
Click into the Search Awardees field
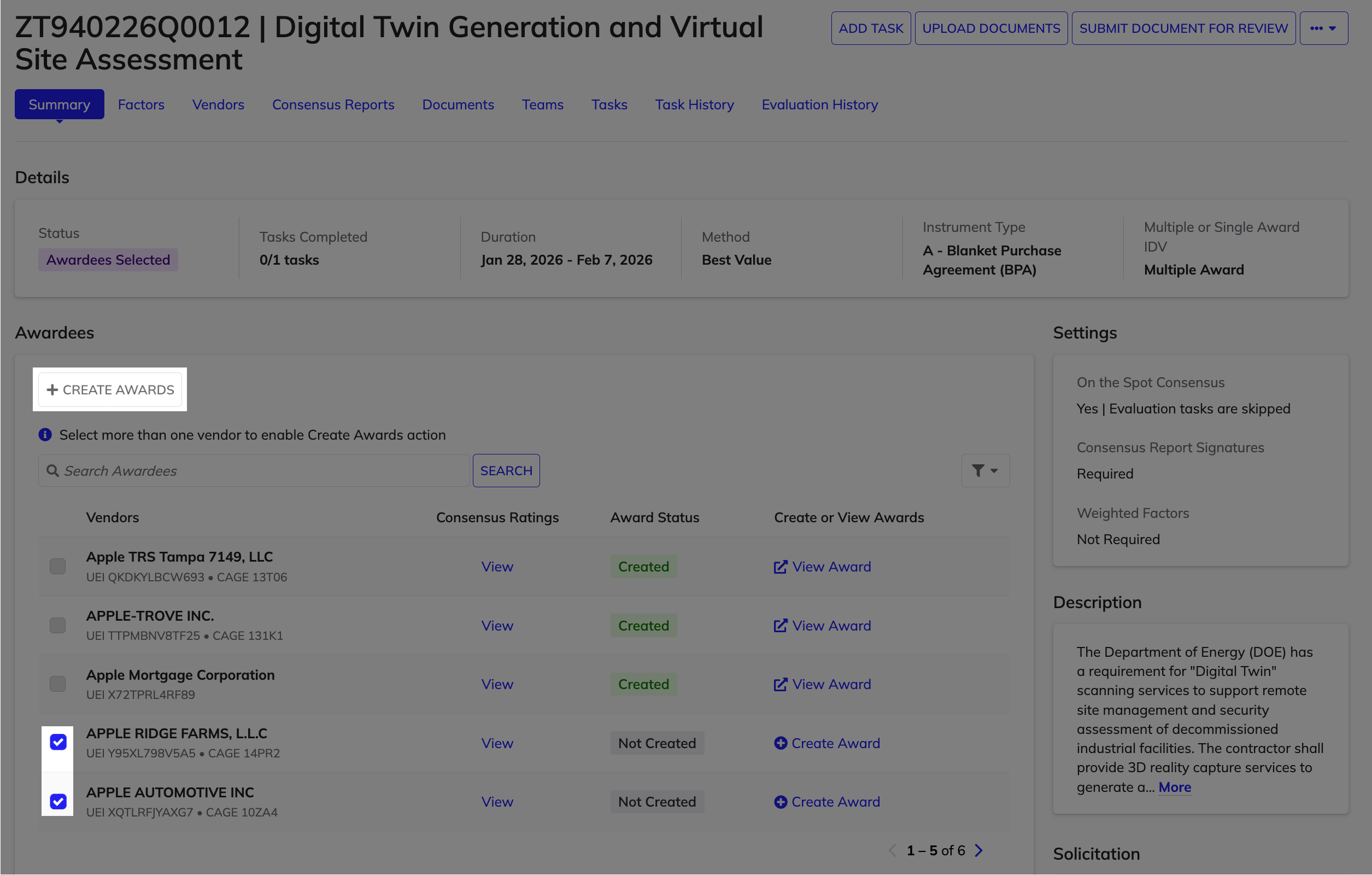click(x=254, y=471)
